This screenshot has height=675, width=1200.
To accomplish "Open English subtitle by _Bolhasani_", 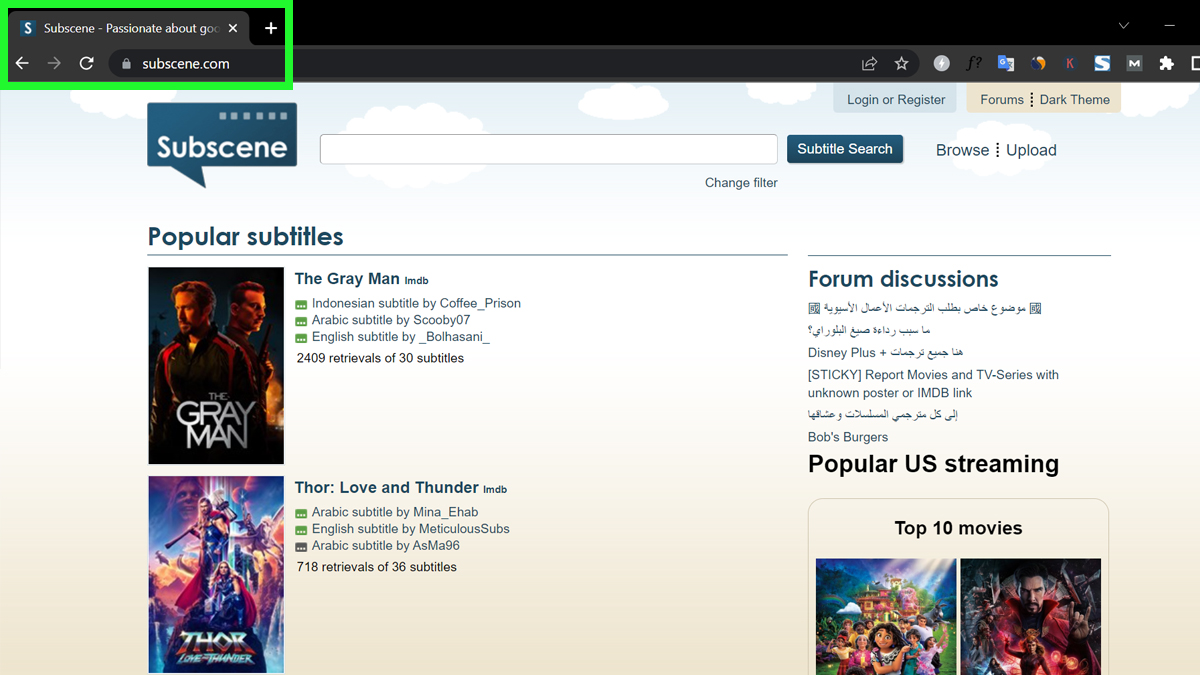I will (401, 337).
